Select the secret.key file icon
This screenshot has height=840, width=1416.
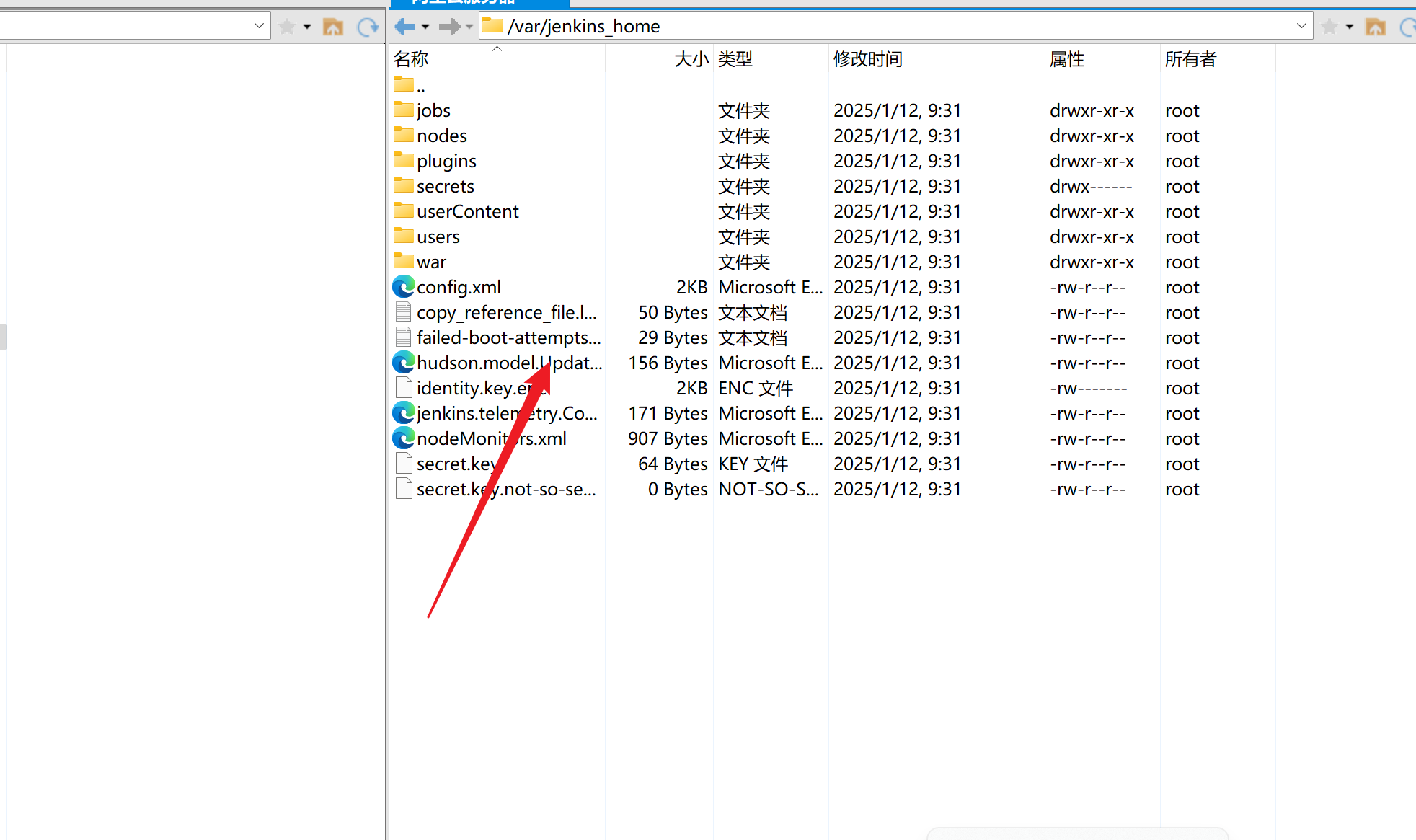coord(404,464)
